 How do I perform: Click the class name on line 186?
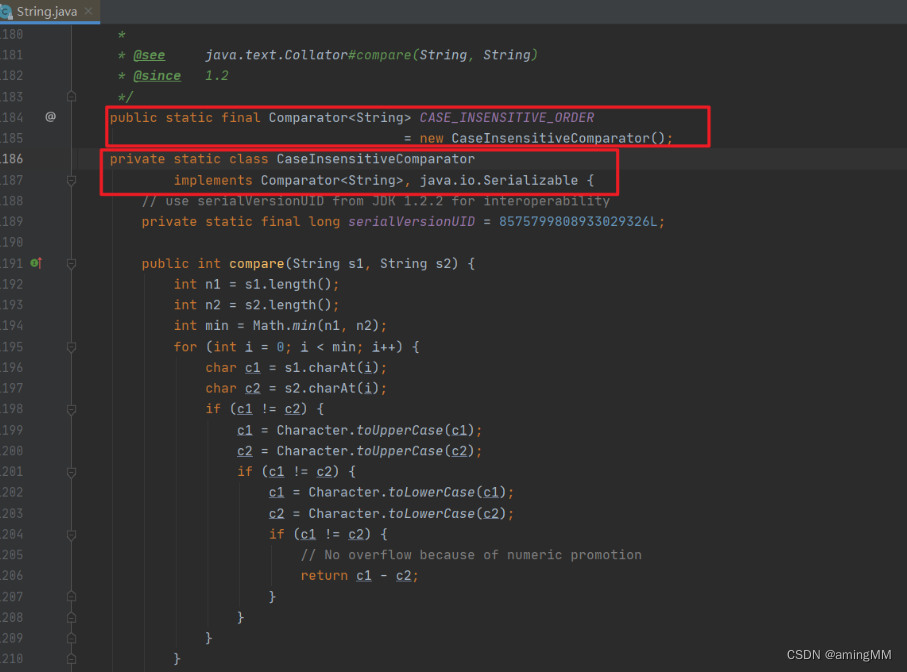375,159
